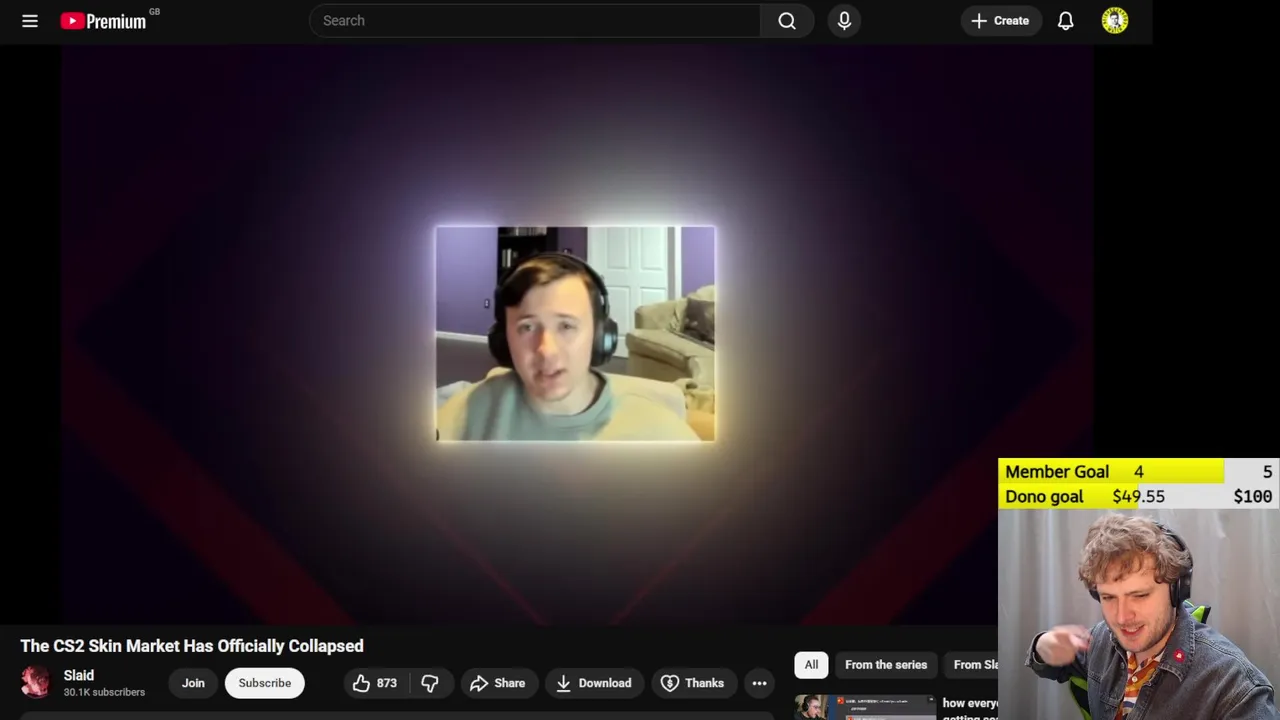Click the Dono goal $49.55 bar
Viewport: 1280px width, 720px height.
pyautogui.click(x=1139, y=497)
